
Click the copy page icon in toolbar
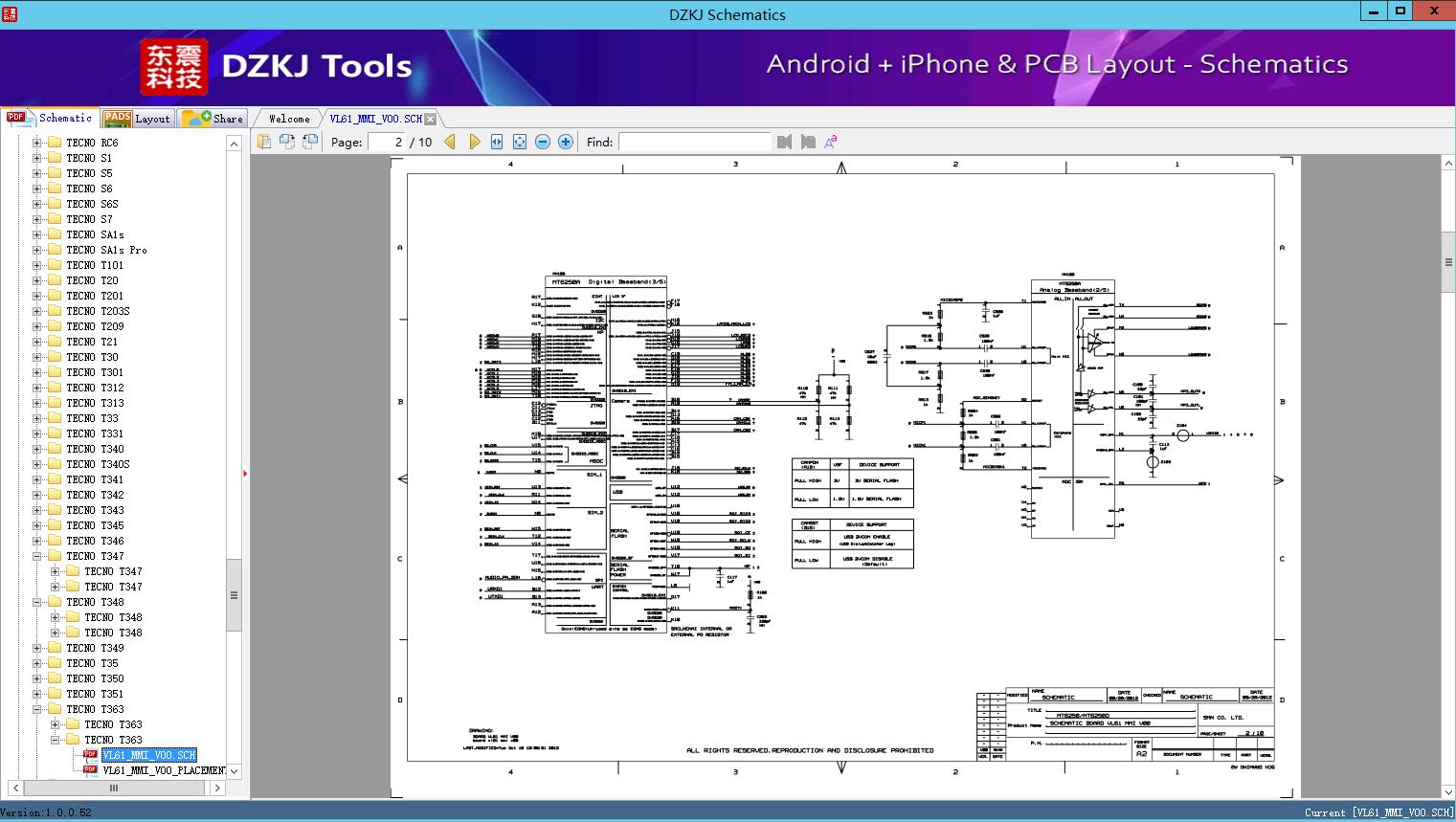264,142
